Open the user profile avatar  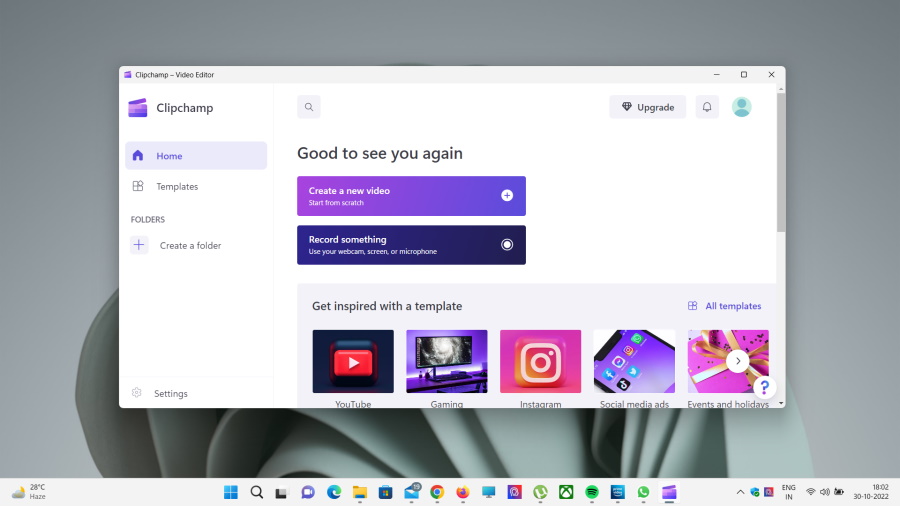[x=741, y=107]
